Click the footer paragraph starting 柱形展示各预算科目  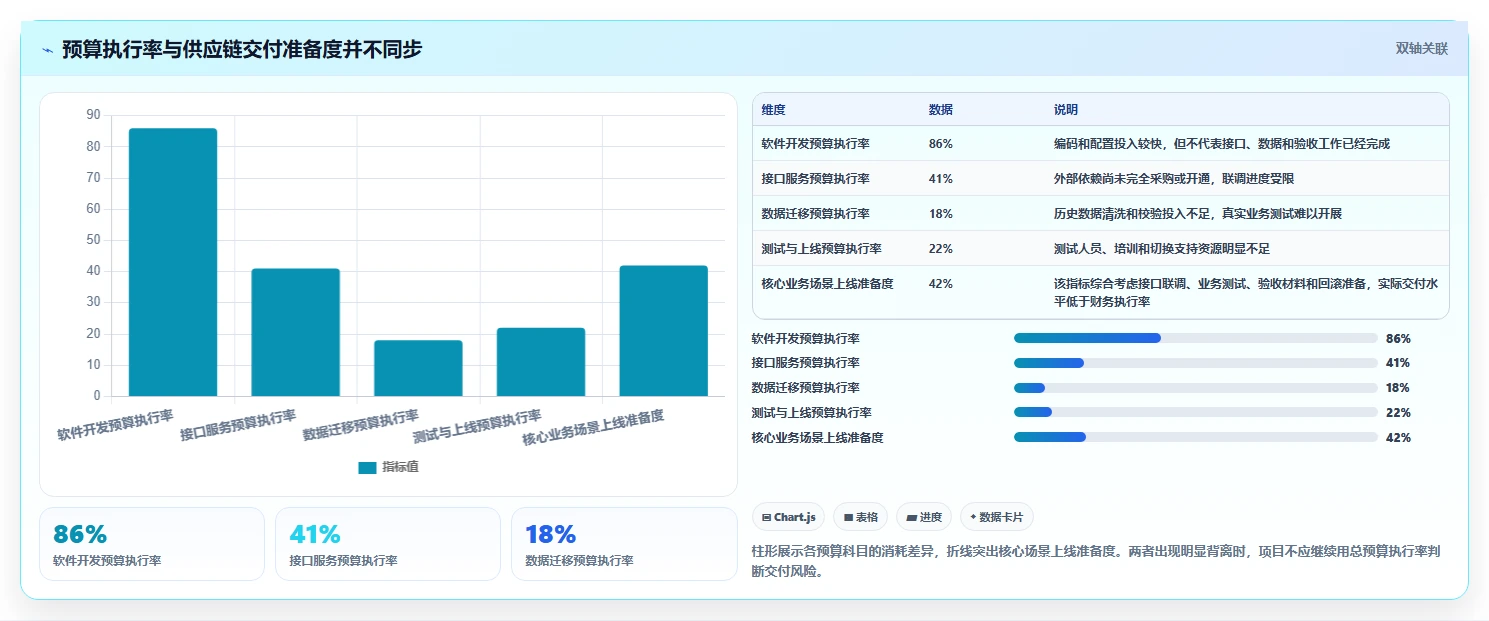[1095, 562]
